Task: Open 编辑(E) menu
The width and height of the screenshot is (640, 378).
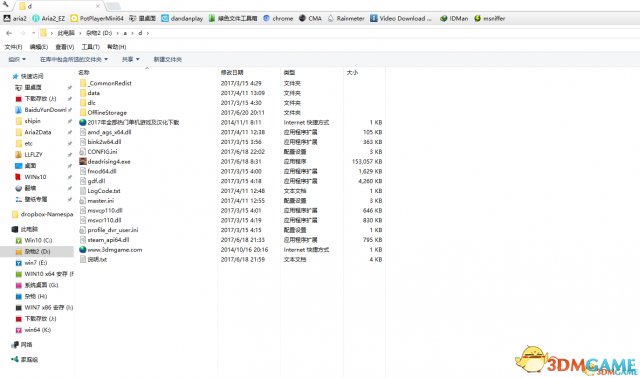Action: tap(39, 47)
